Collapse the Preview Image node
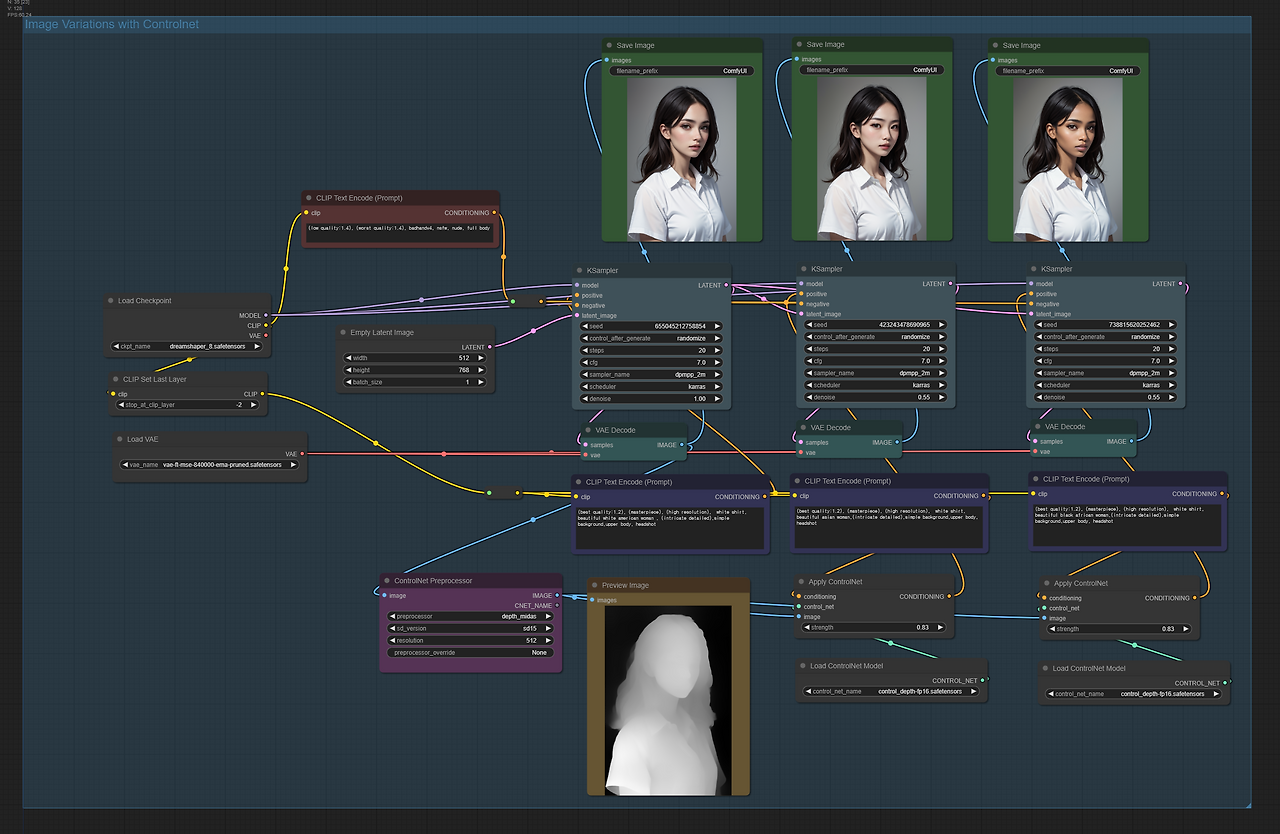This screenshot has height=834, width=1280. point(596,585)
